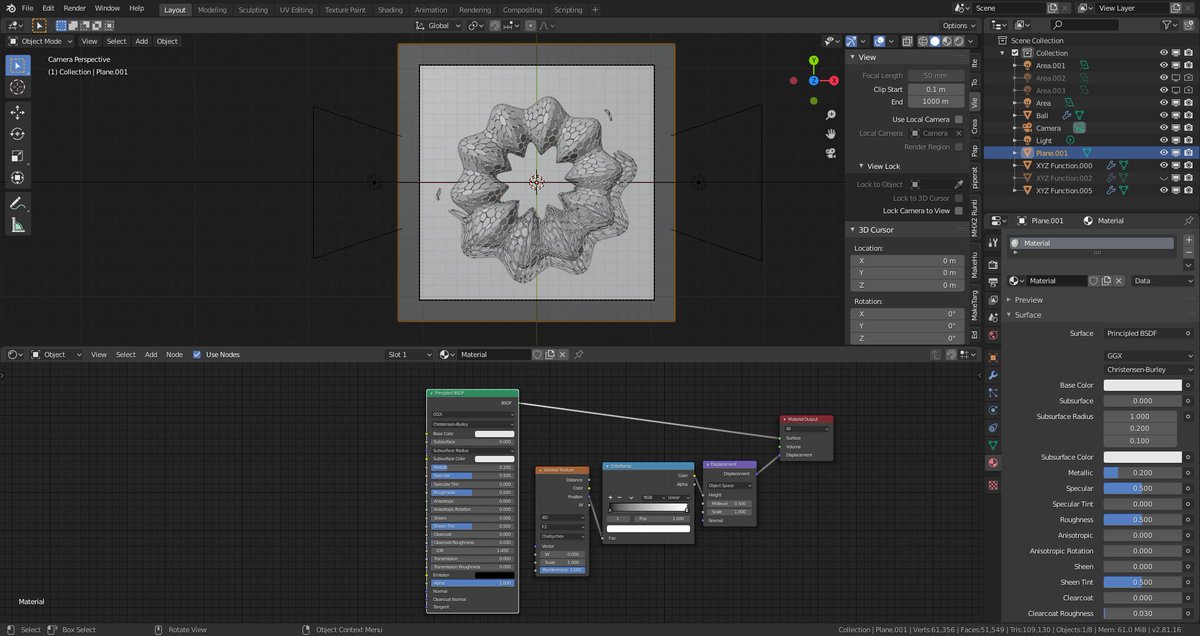
Task: Activate the Move tool
Action: pos(17,112)
